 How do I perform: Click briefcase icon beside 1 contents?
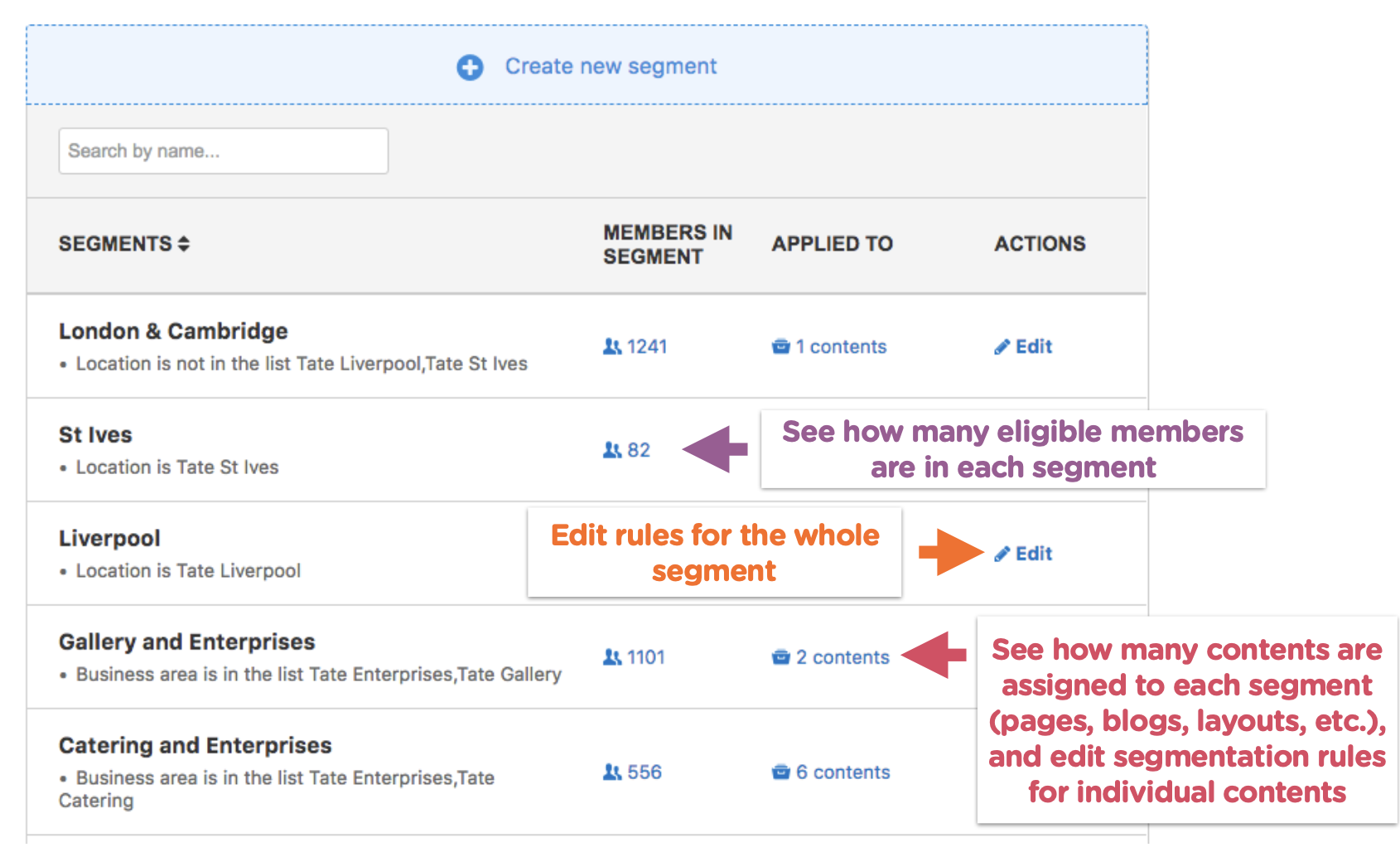[781, 346]
